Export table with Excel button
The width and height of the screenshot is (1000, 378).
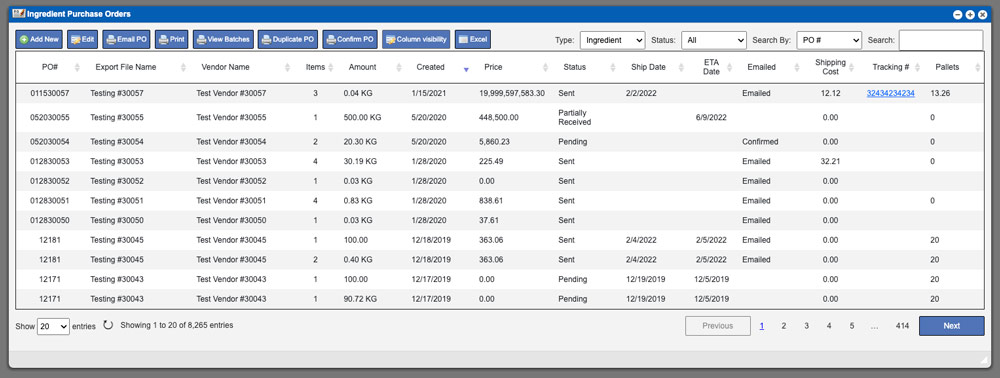(473, 40)
